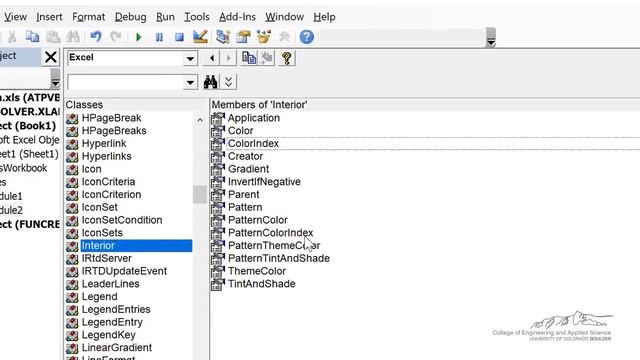
Task: Click the Go Forward arrow button
Action: [x=228, y=58]
